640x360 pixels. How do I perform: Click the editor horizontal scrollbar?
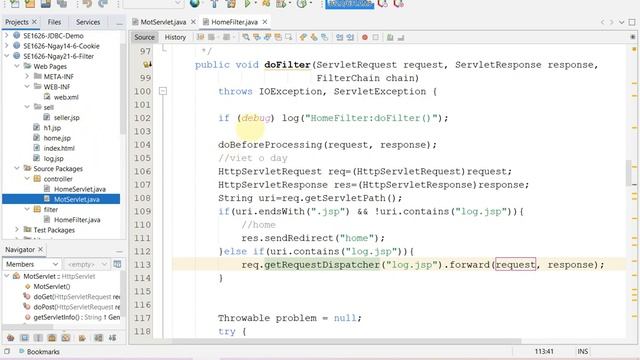click(x=346, y=341)
